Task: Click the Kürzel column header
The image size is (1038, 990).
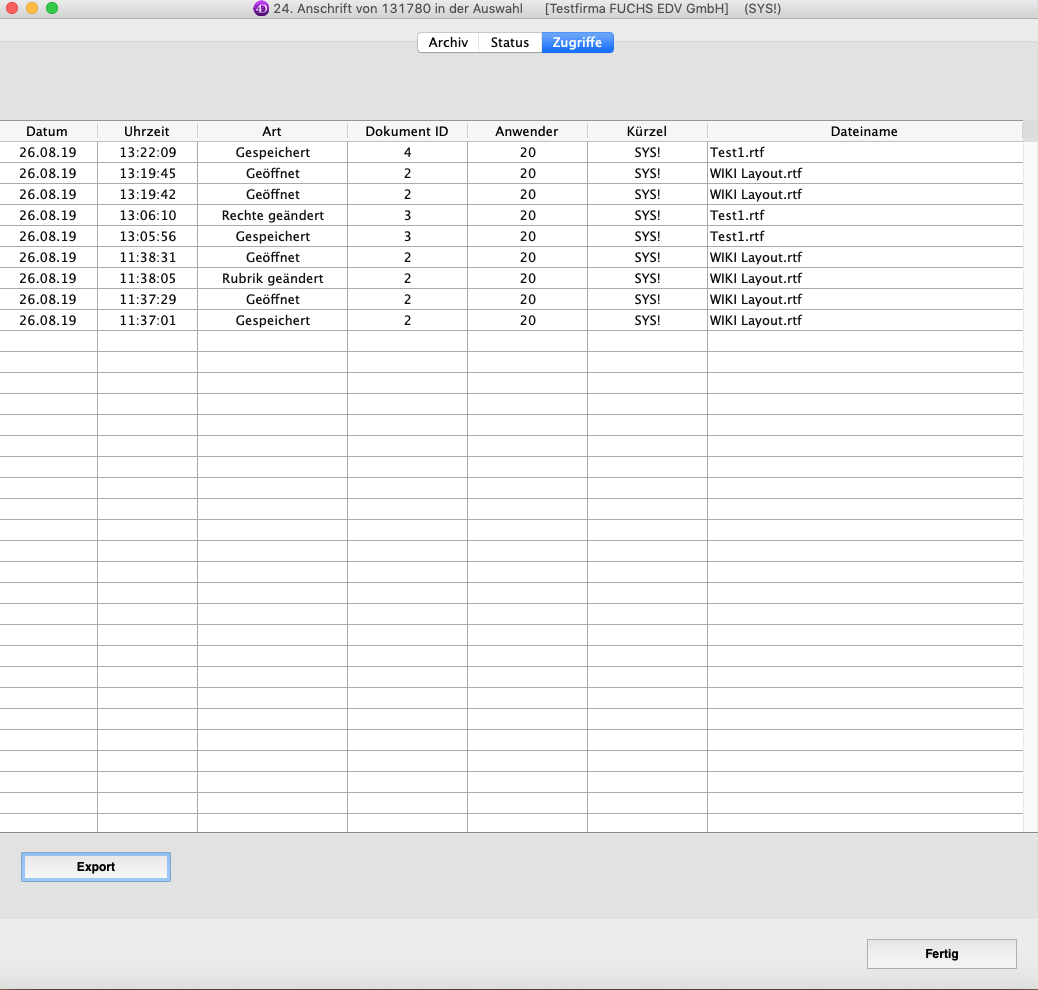Action: (x=647, y=132)
